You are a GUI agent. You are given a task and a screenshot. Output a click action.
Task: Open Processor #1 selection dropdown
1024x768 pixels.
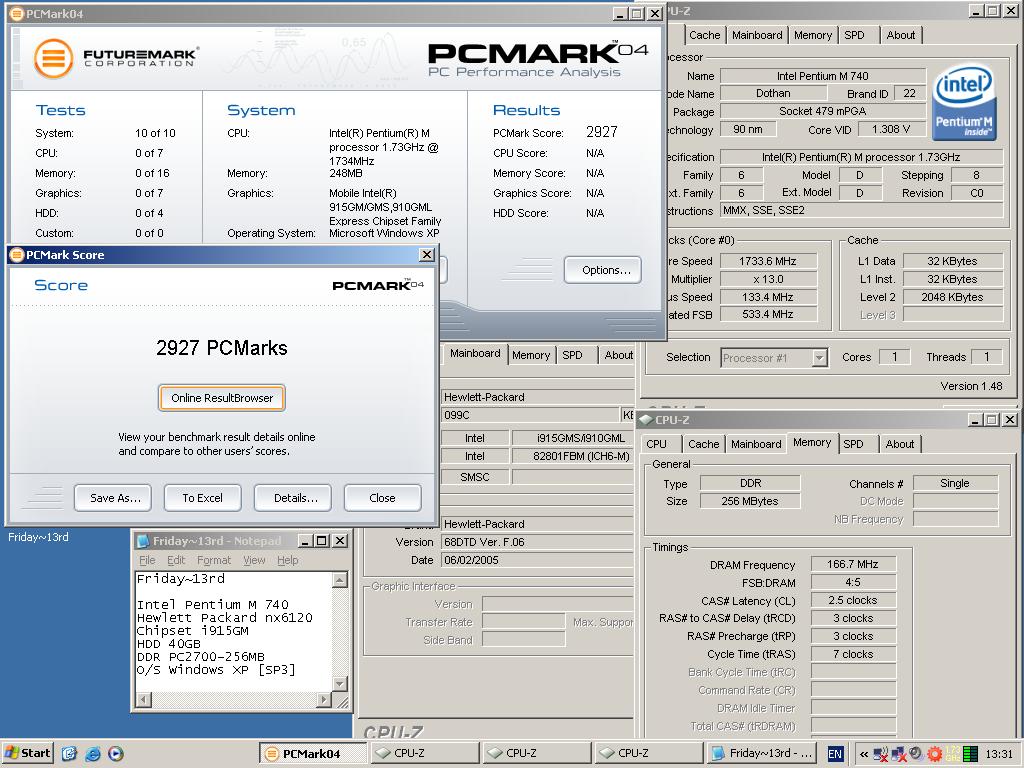point(820,358)
